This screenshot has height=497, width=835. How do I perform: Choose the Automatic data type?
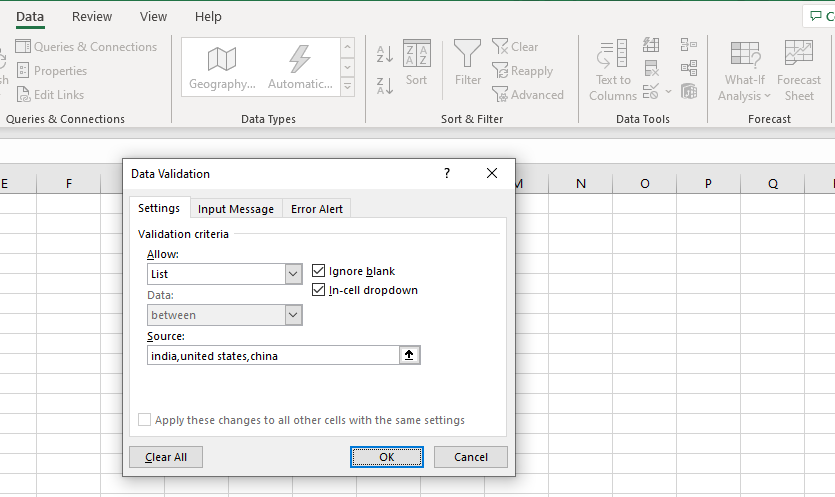click(300, 68)
